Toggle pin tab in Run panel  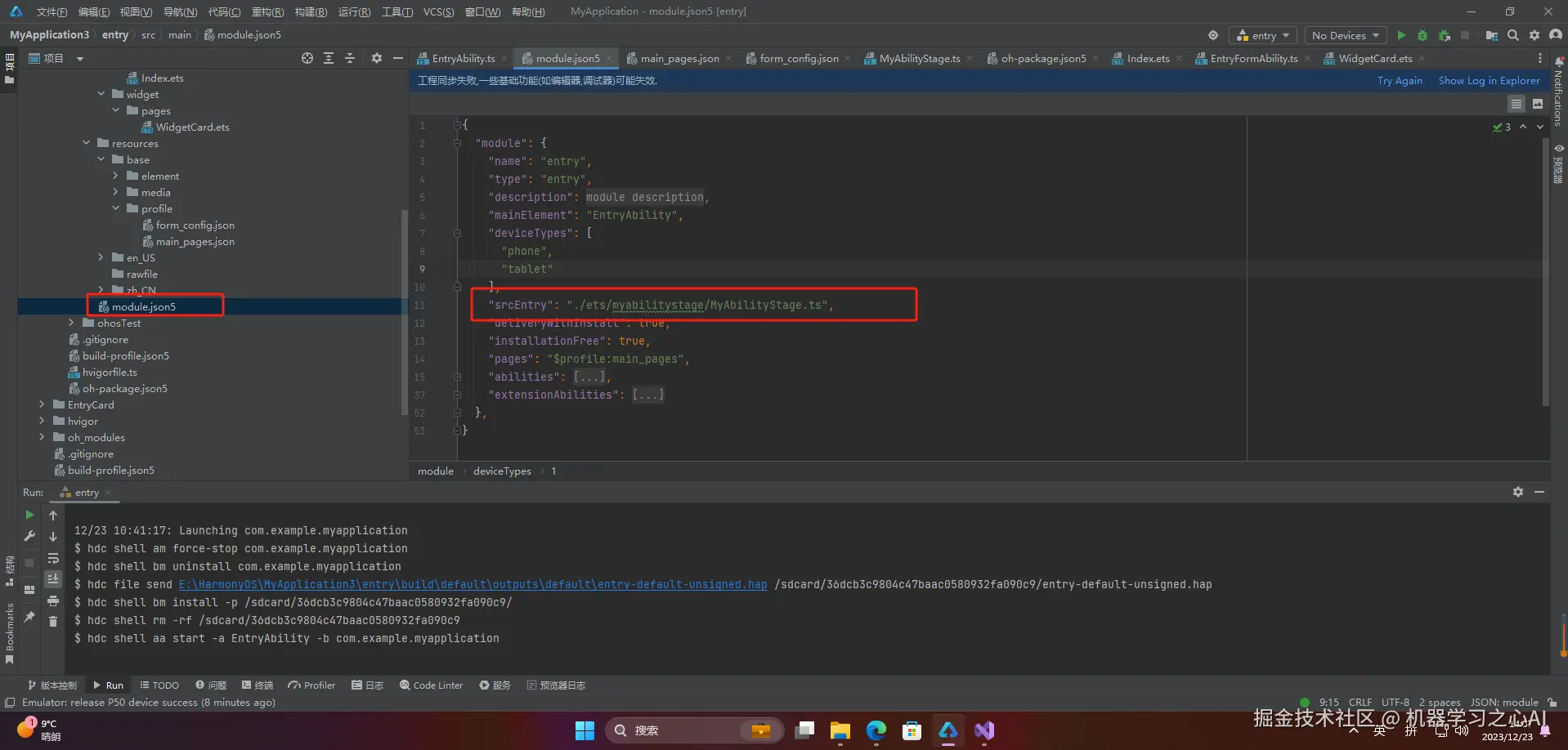(29, 617)
